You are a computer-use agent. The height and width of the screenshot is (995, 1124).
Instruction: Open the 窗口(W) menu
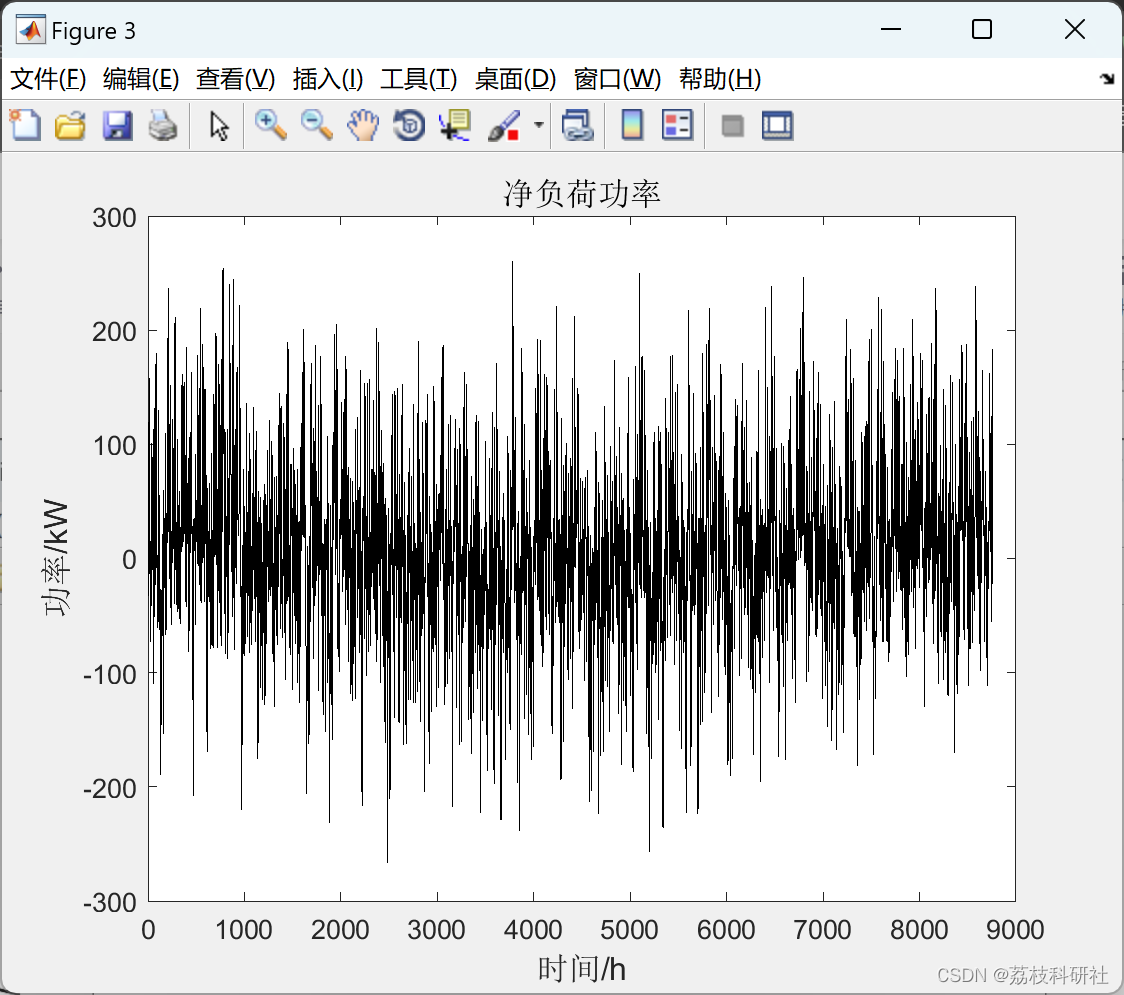point(617,79)
